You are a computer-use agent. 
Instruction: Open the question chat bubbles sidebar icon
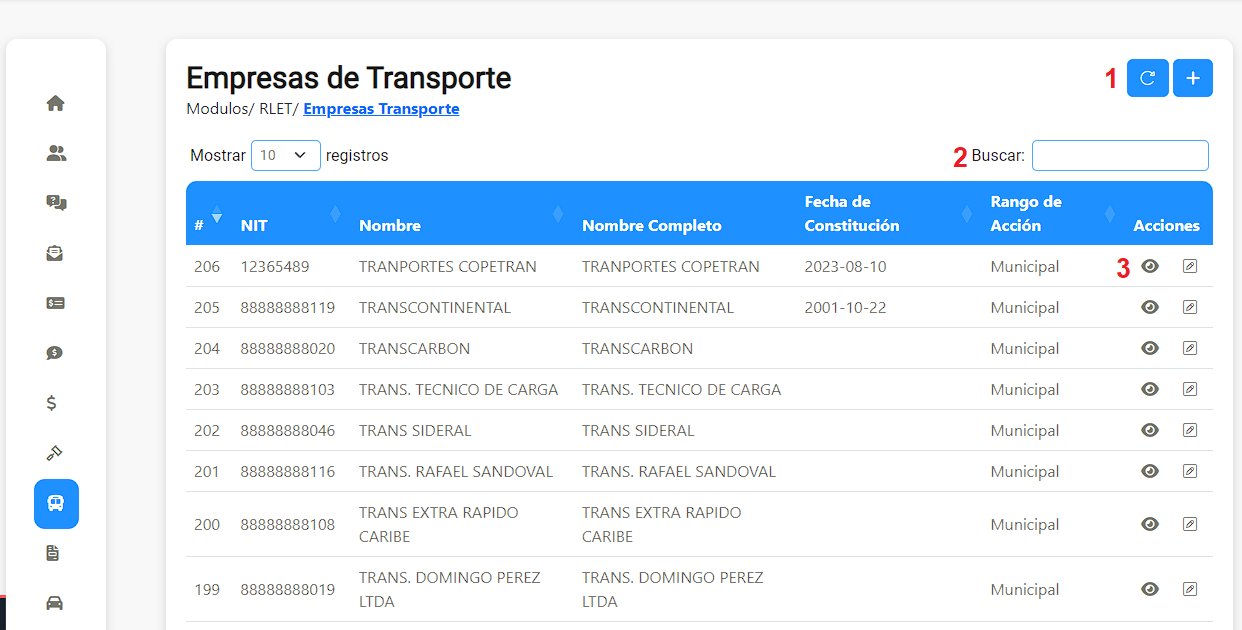coord(56,203)
